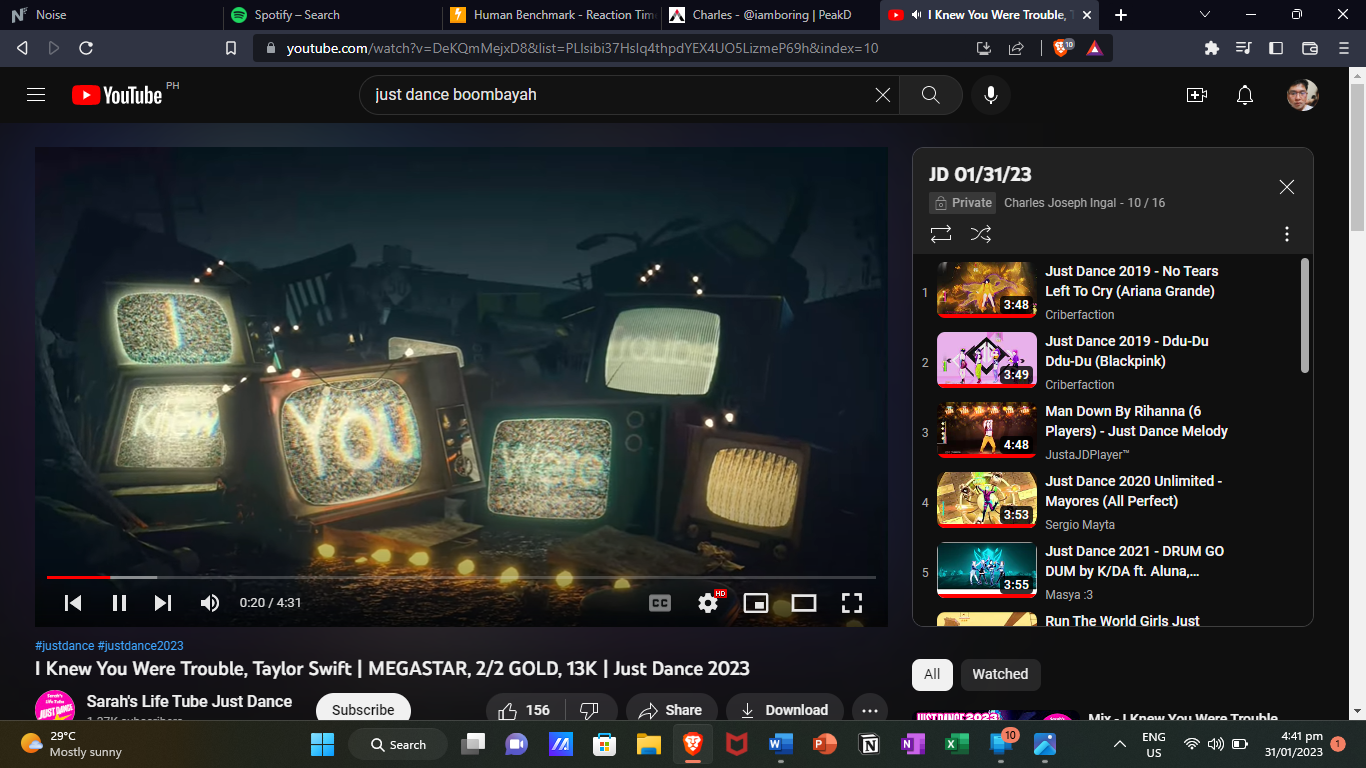
Task: Open more actions ellipsis below video
Action: click(870, 708)
